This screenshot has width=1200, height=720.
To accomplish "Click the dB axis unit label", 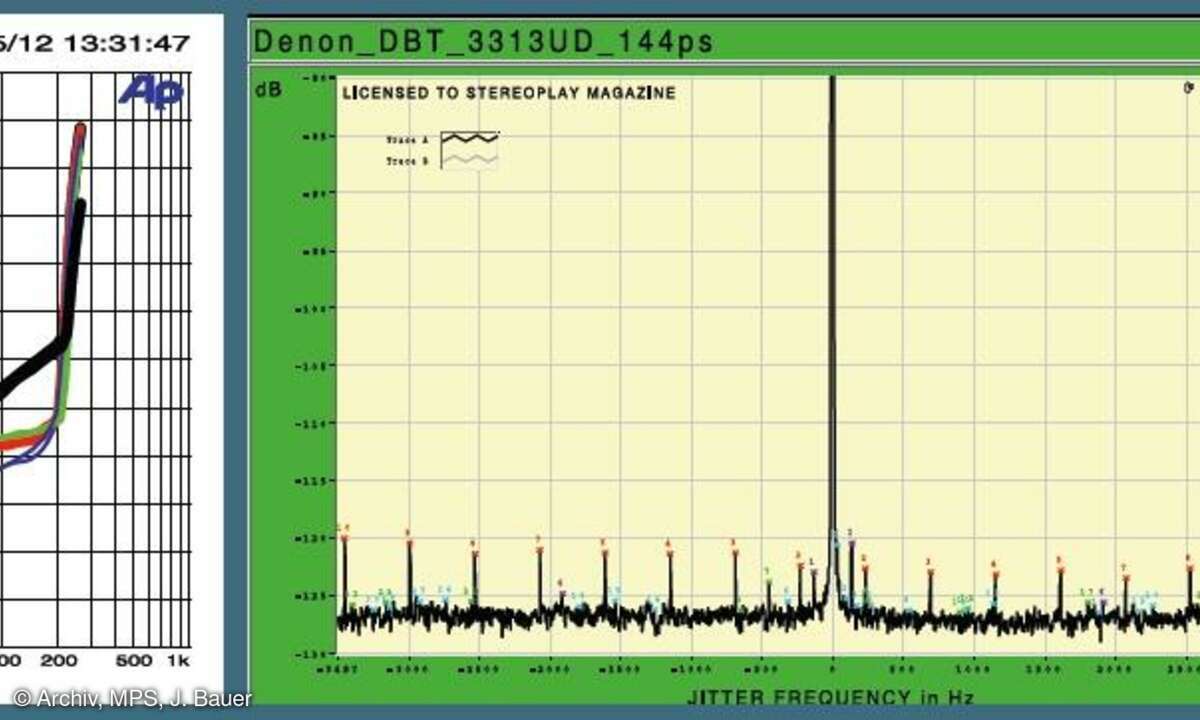I will (269, 89).
